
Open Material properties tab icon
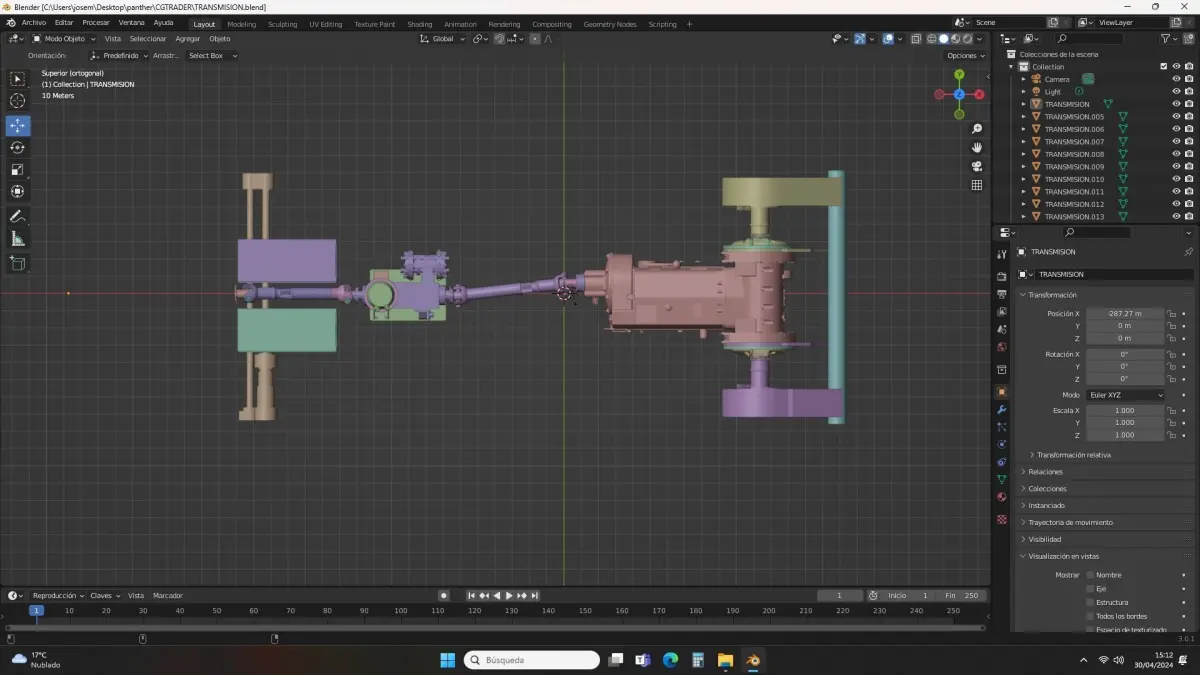[x=1002, y=497]
